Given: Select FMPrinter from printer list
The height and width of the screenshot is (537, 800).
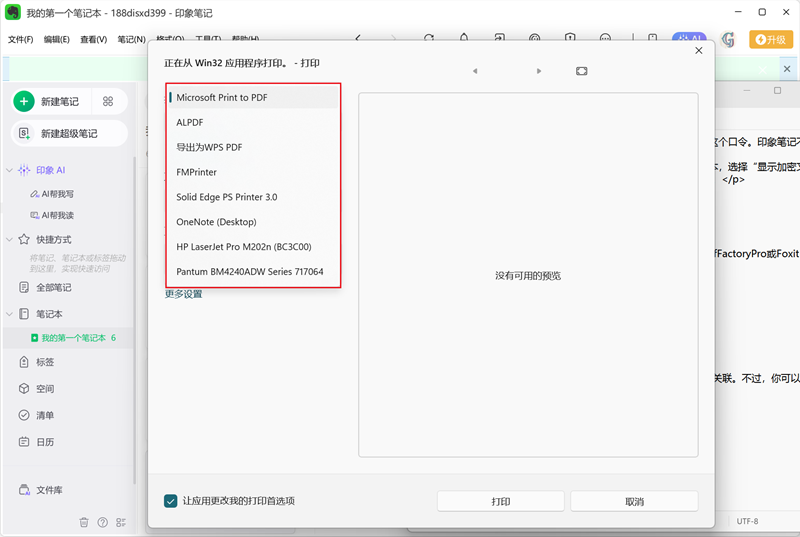Looking at the screenshot, I should point(253,172).
